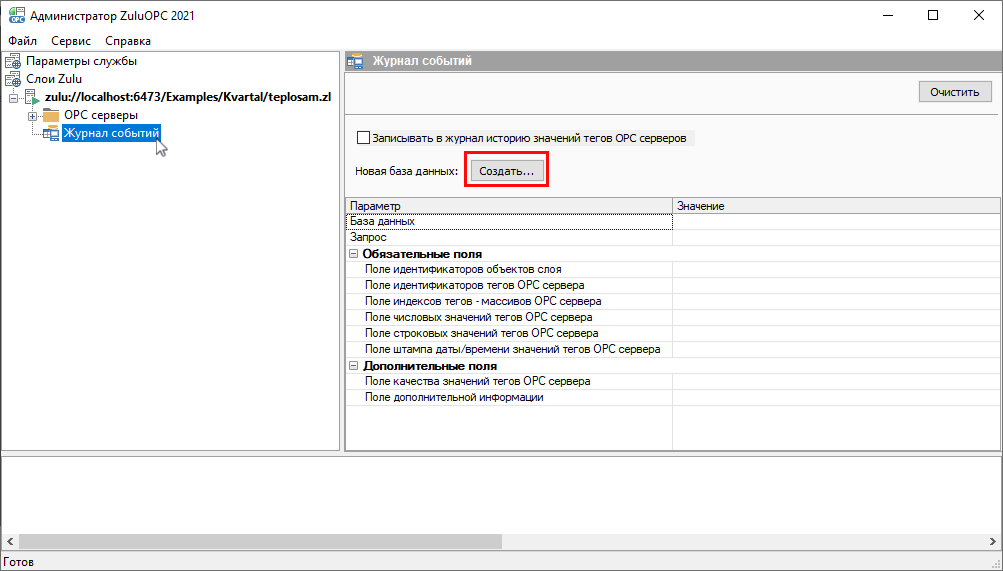Open the Сервис menu
The width and height of the screenshot is (1003, 571).
[71, 41]
